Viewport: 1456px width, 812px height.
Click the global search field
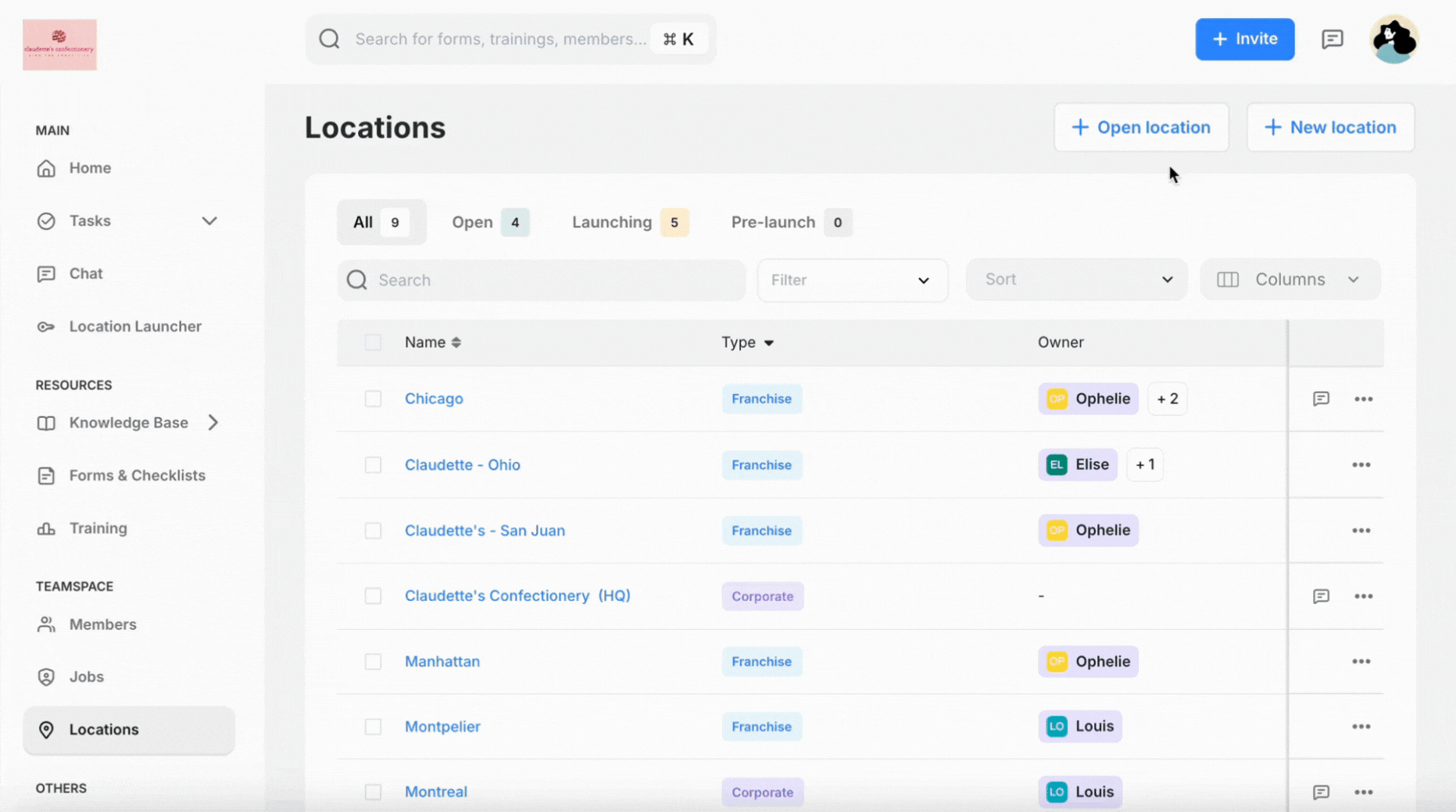click(x=511, y=39)
